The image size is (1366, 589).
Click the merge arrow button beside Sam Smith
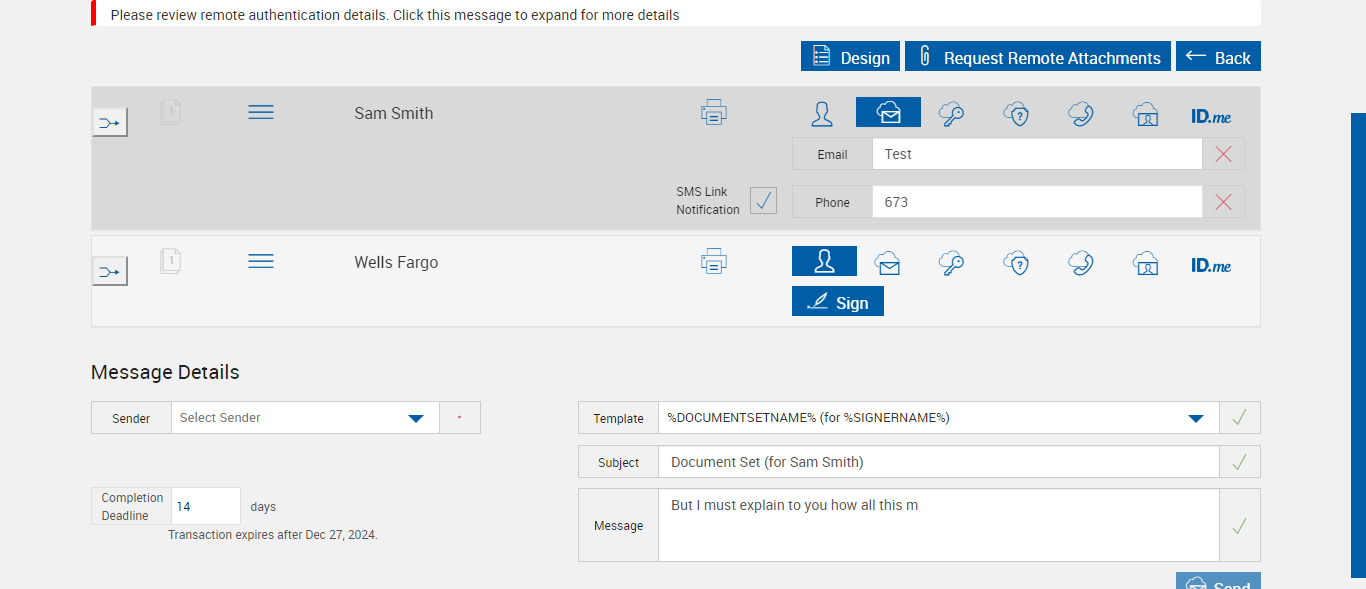pos(110,123)
